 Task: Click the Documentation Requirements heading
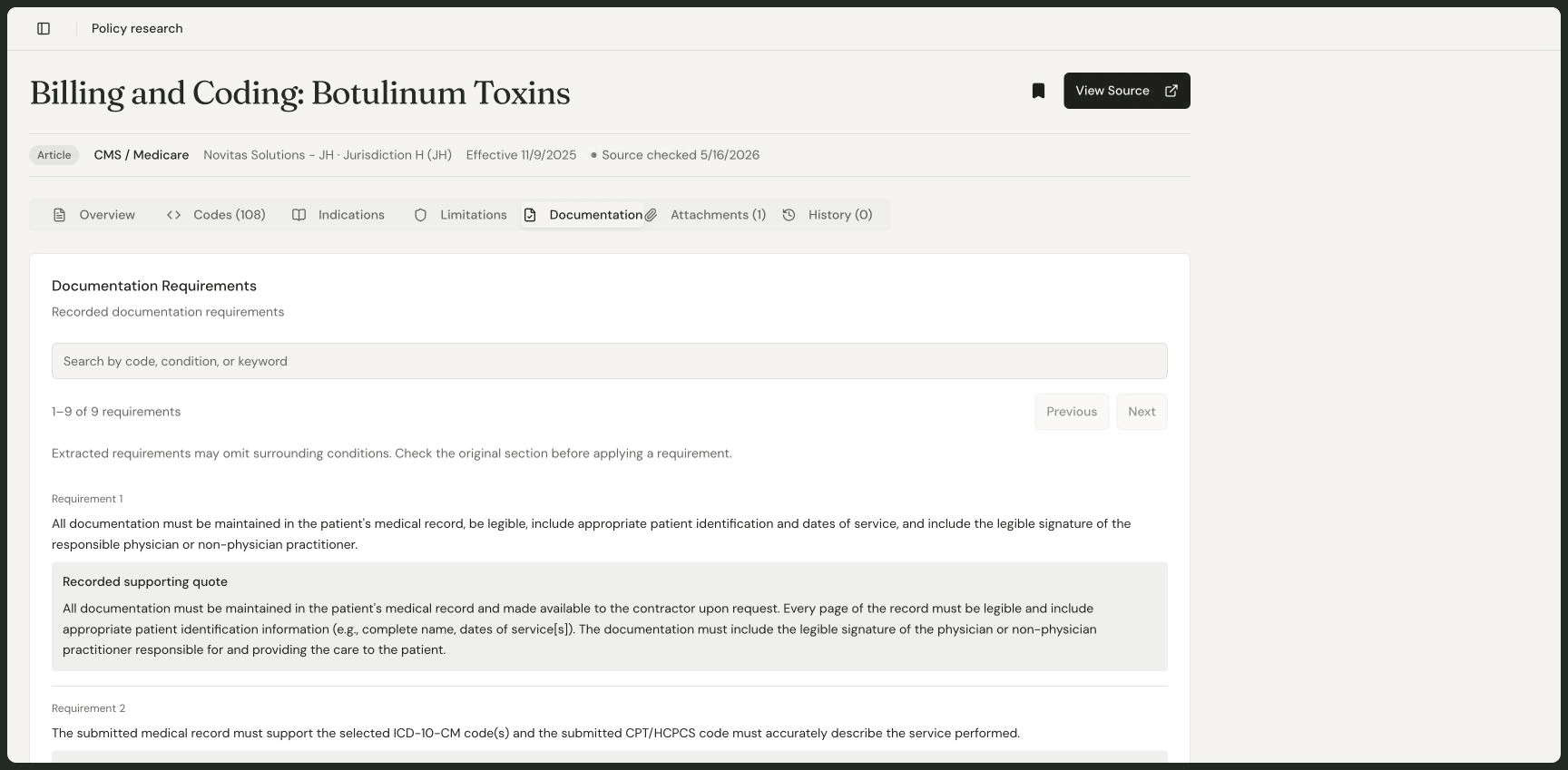pos(154,286)
